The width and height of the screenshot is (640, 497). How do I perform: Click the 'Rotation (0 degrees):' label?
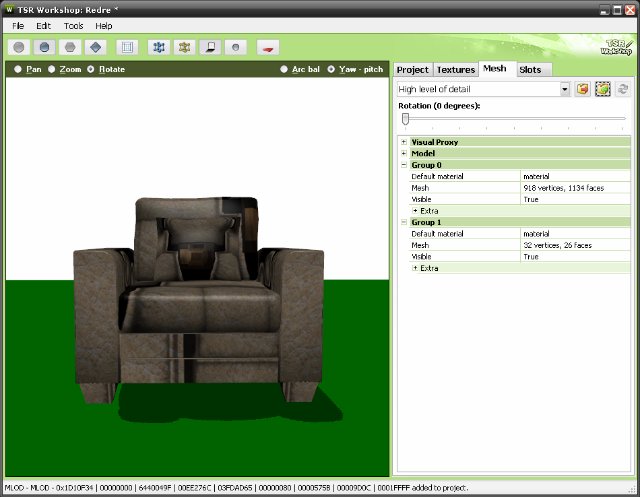439,106
